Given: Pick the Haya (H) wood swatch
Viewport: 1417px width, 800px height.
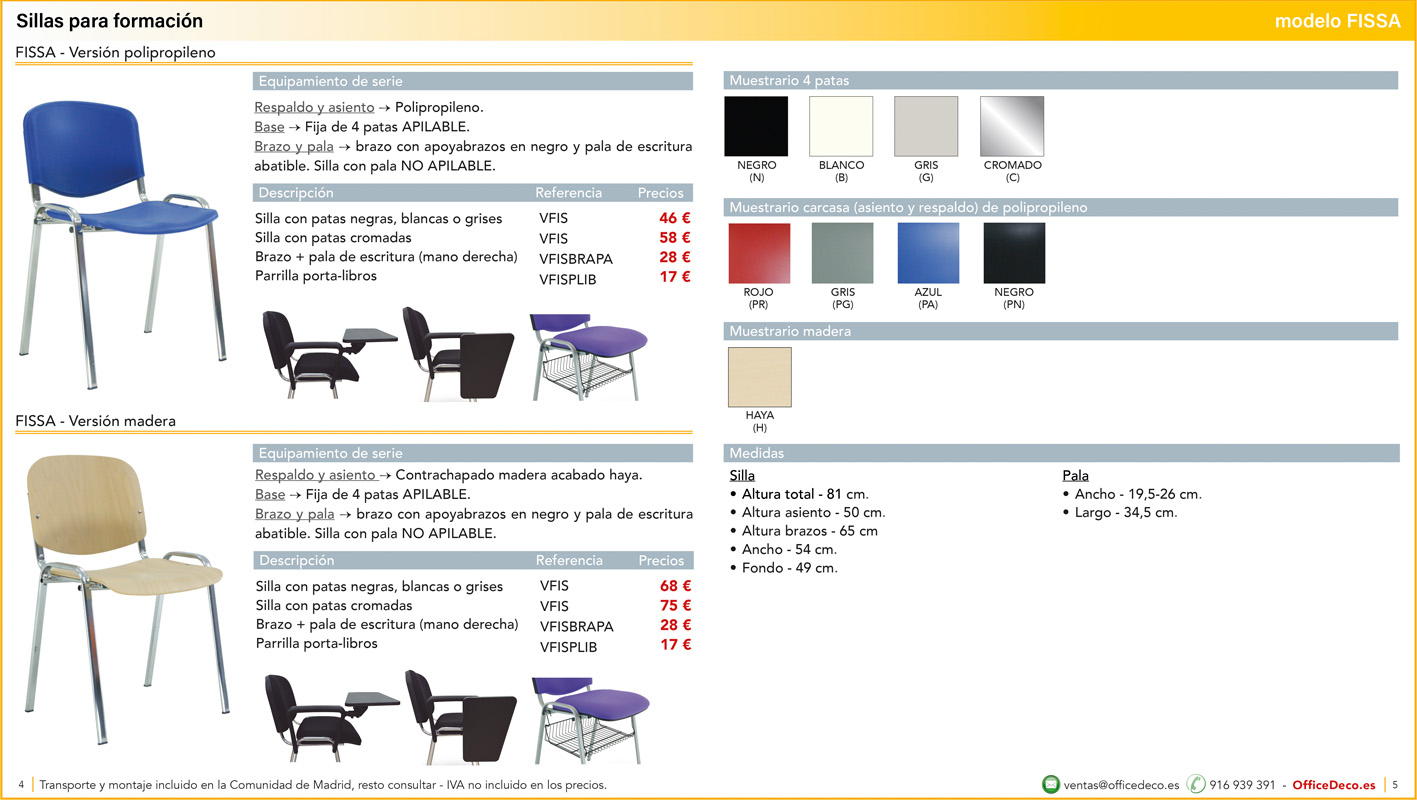Looking at the screenshot, I should 760,377.
